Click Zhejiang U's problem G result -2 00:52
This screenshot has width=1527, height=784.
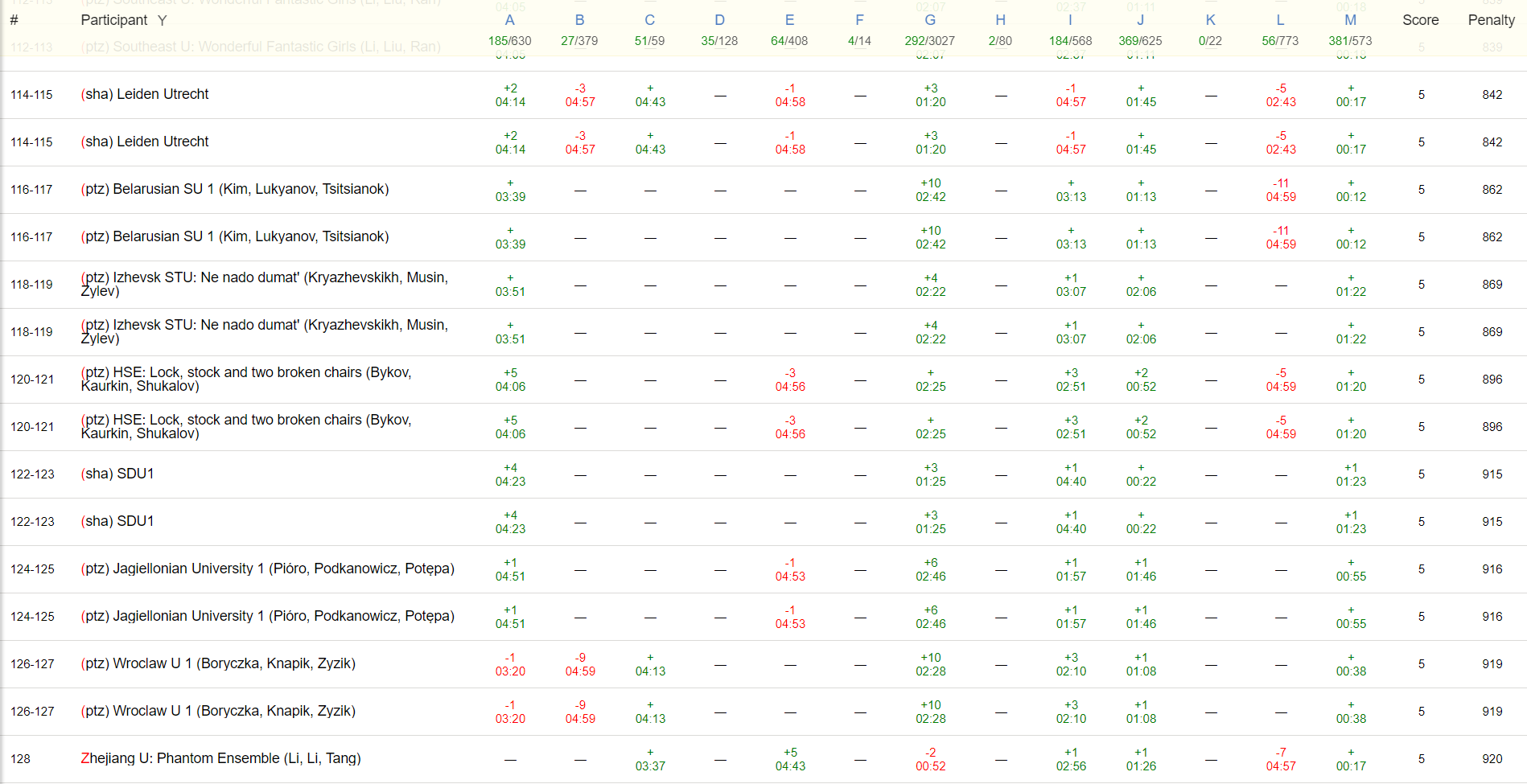[930, 759]
